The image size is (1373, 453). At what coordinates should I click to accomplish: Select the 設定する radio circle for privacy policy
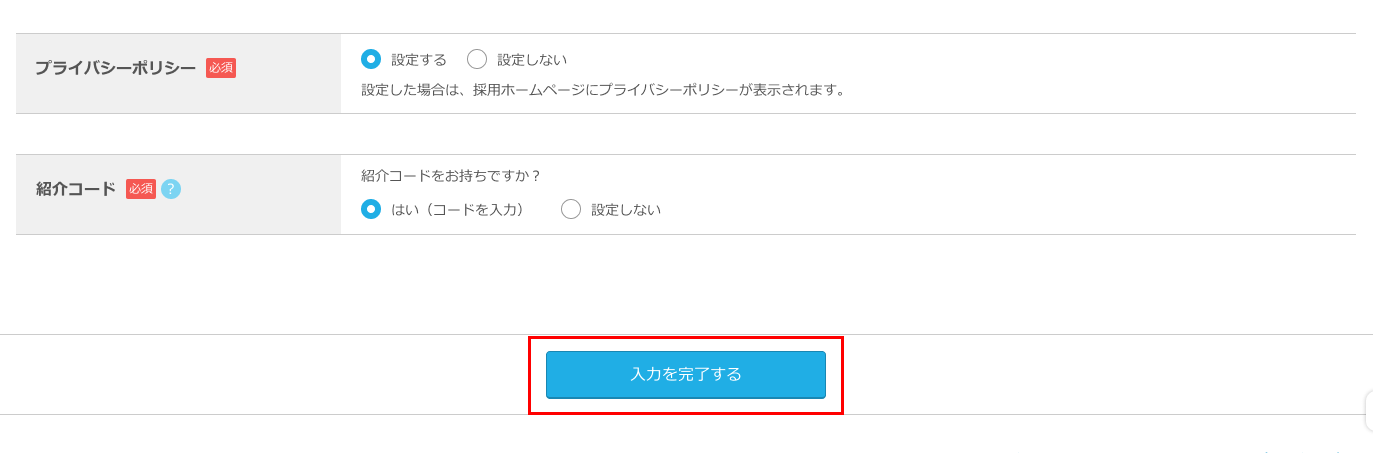pos(371,59)
